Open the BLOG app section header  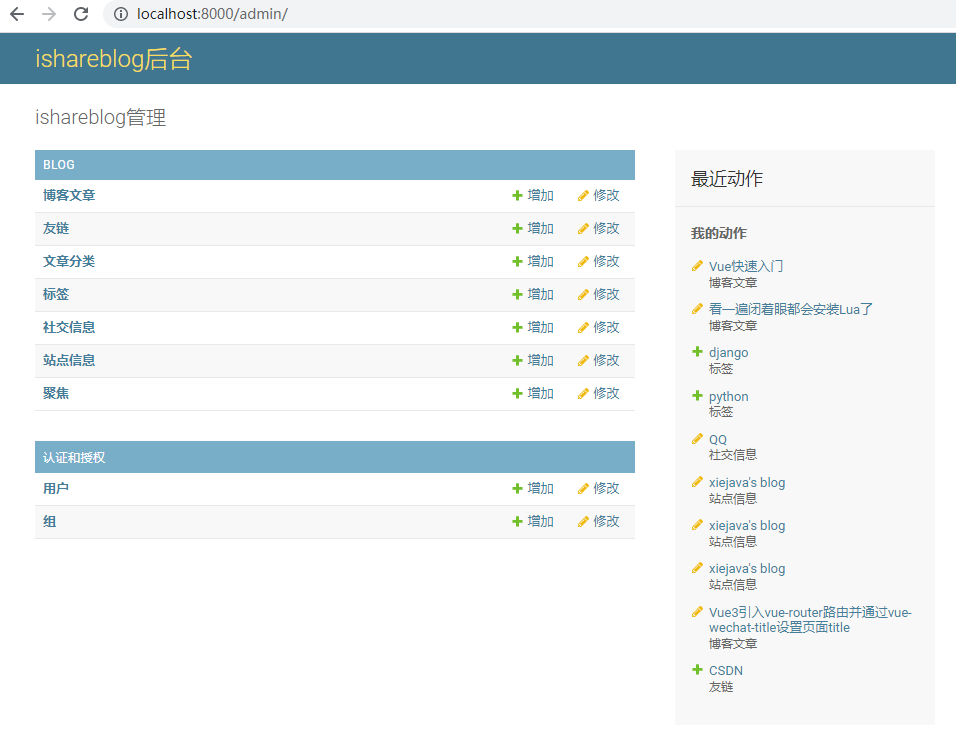click(59, 165)
